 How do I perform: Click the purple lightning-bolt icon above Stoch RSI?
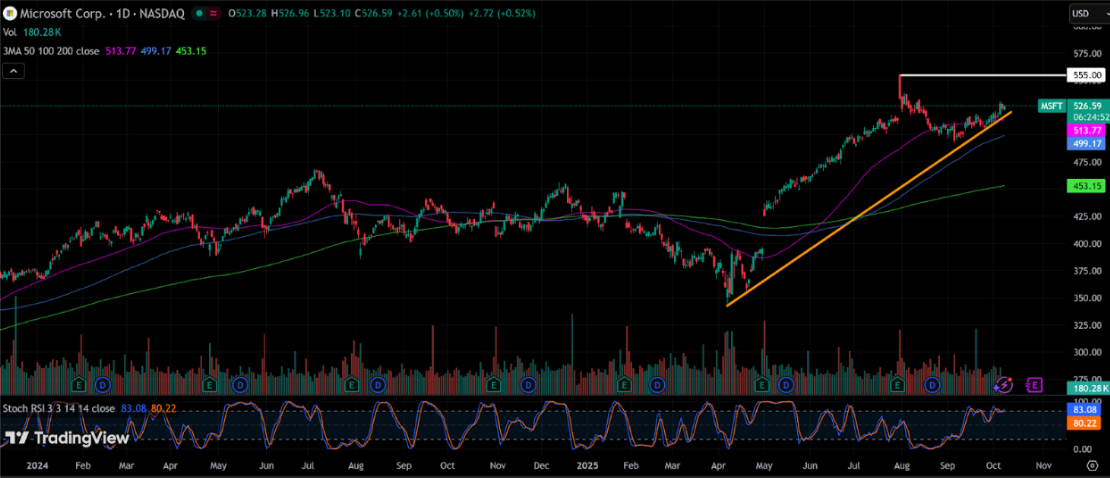tap(1006, 384)
